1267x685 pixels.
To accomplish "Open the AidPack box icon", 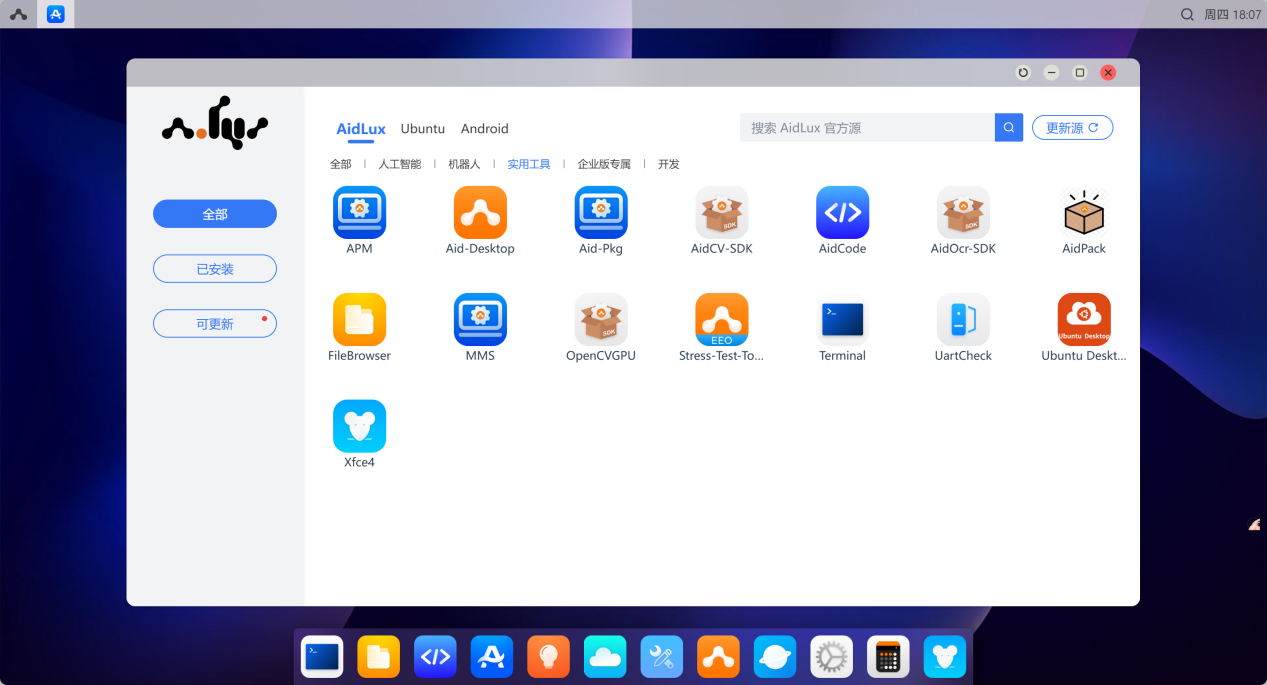I will (x=1084, y=212).
